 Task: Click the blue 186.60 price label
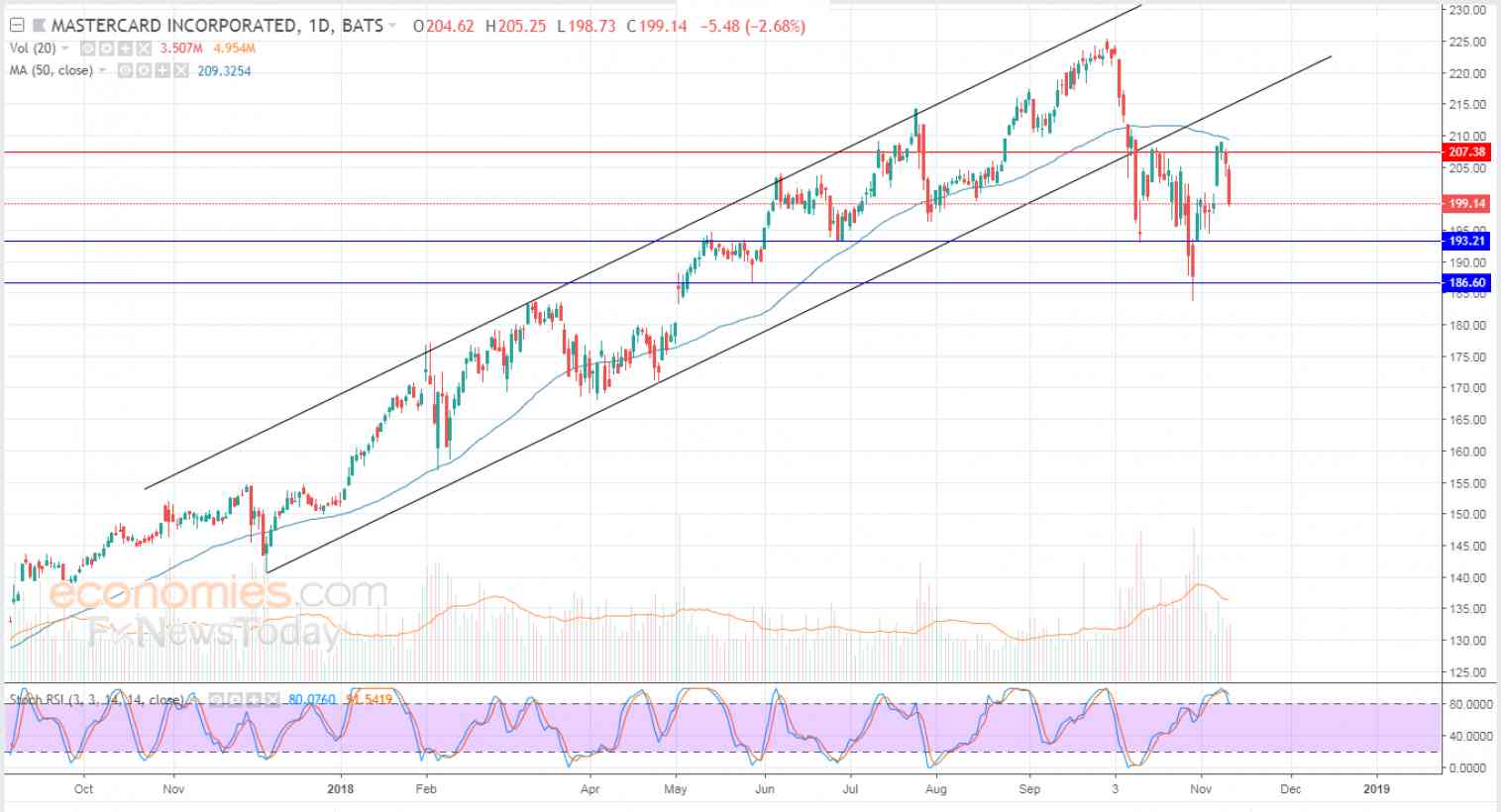1467,283
